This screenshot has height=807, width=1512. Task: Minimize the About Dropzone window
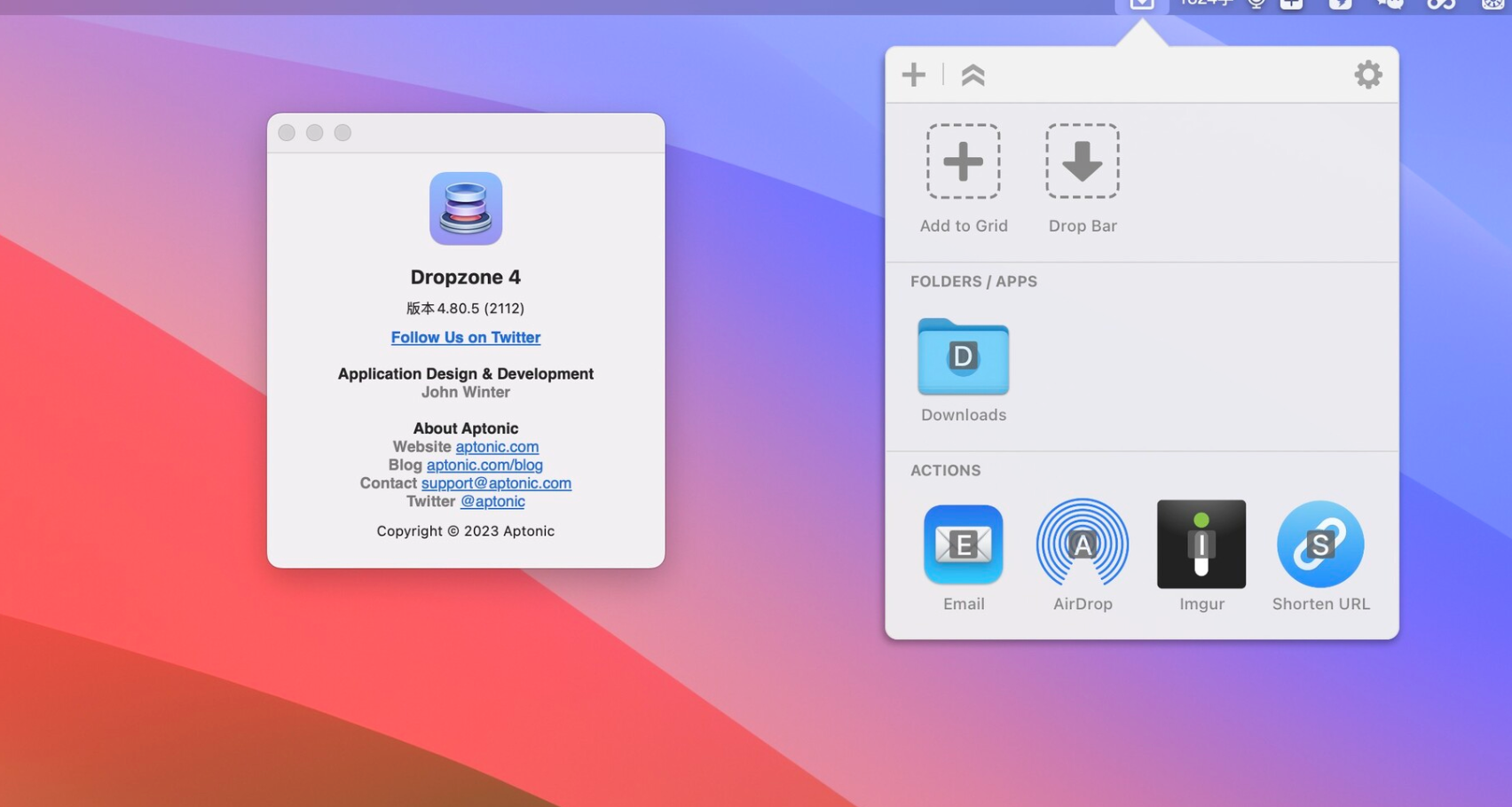[x=314, y=132]
